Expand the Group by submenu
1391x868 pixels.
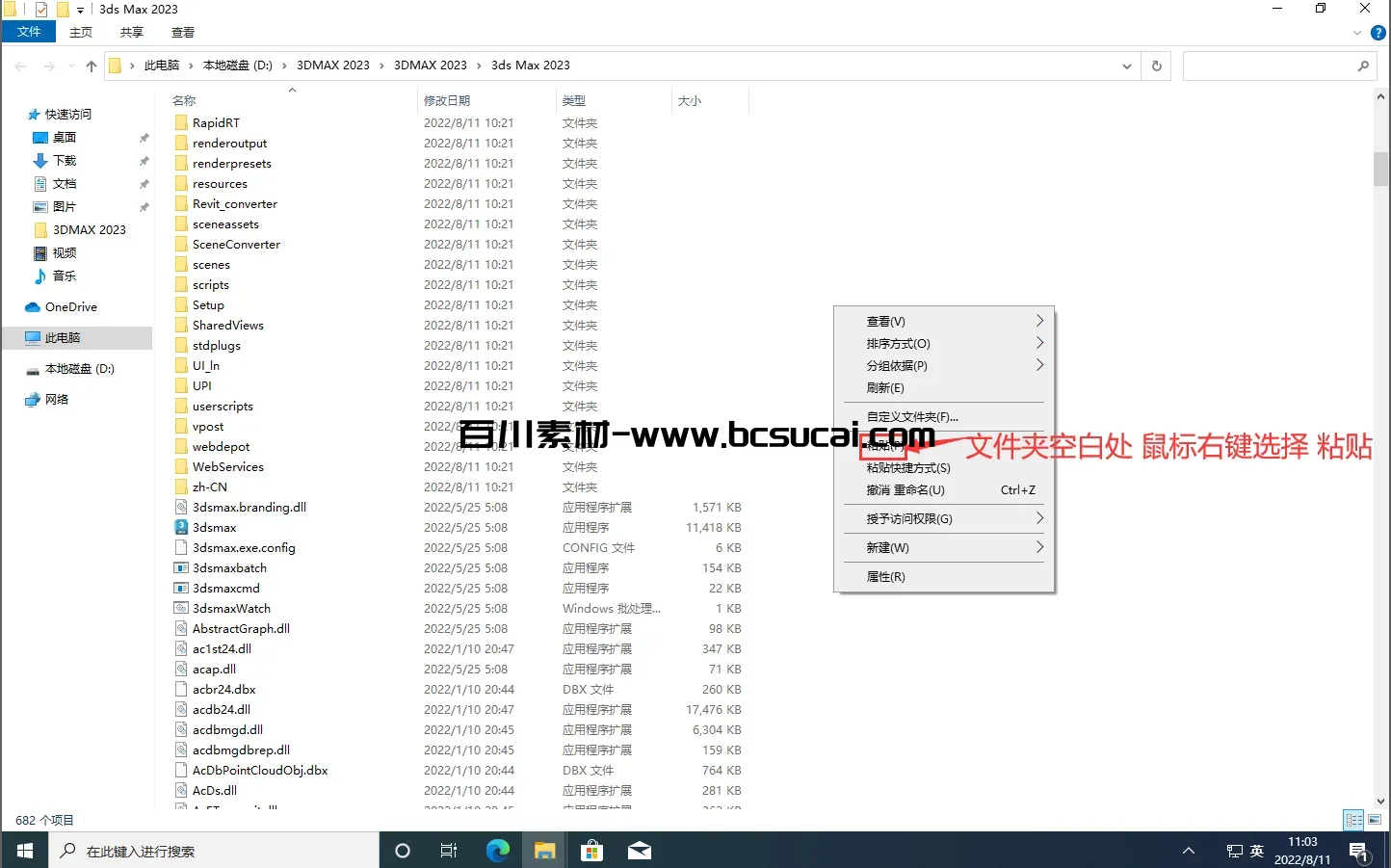pos(944,366)
